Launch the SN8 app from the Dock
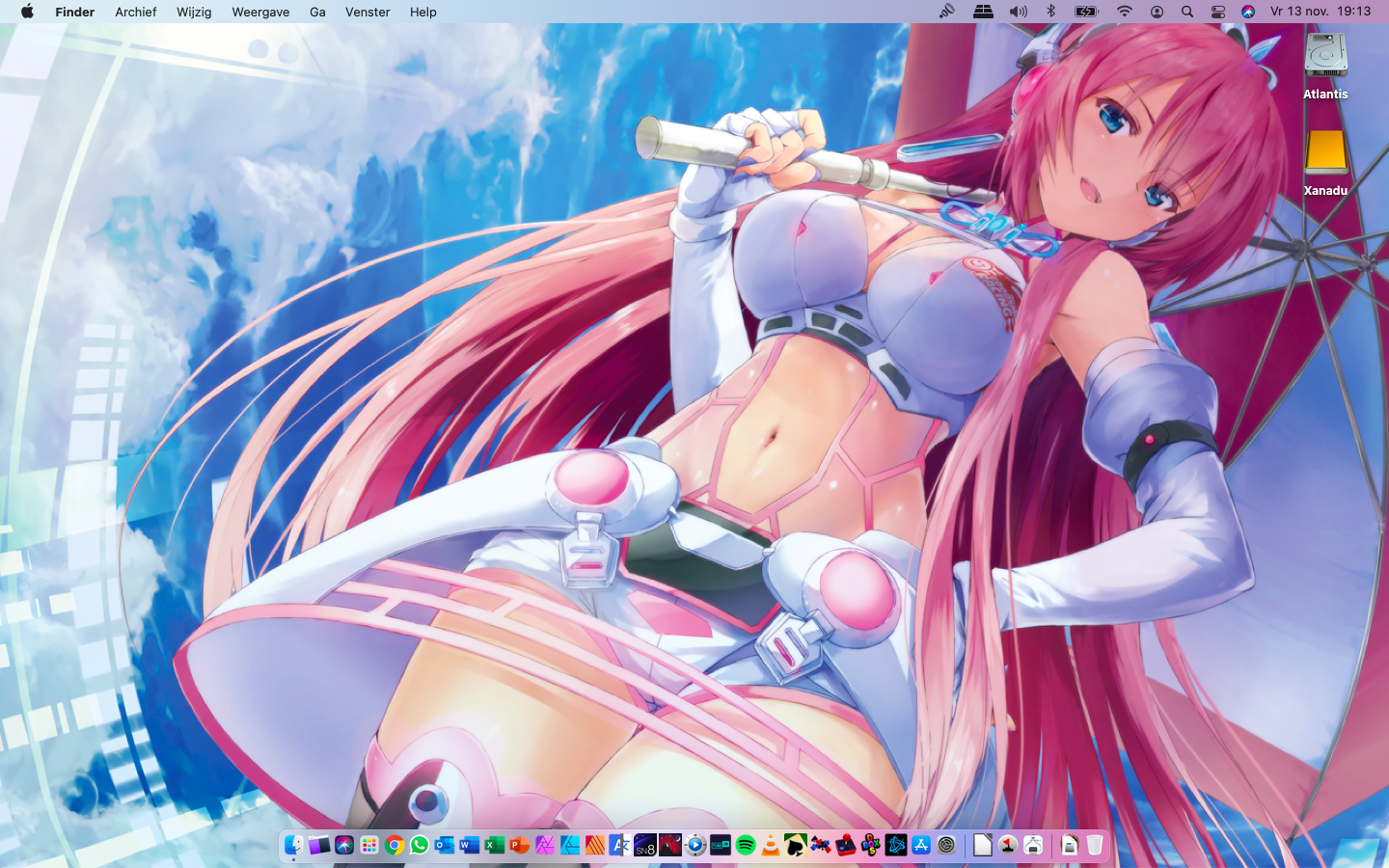Viewport: 1389px width, 868px height. (x=645, y=846)
